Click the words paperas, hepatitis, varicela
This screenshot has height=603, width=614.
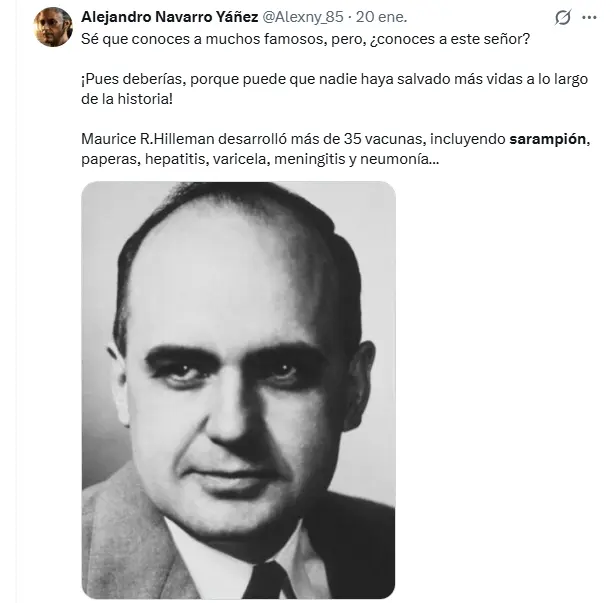(175, 159)
